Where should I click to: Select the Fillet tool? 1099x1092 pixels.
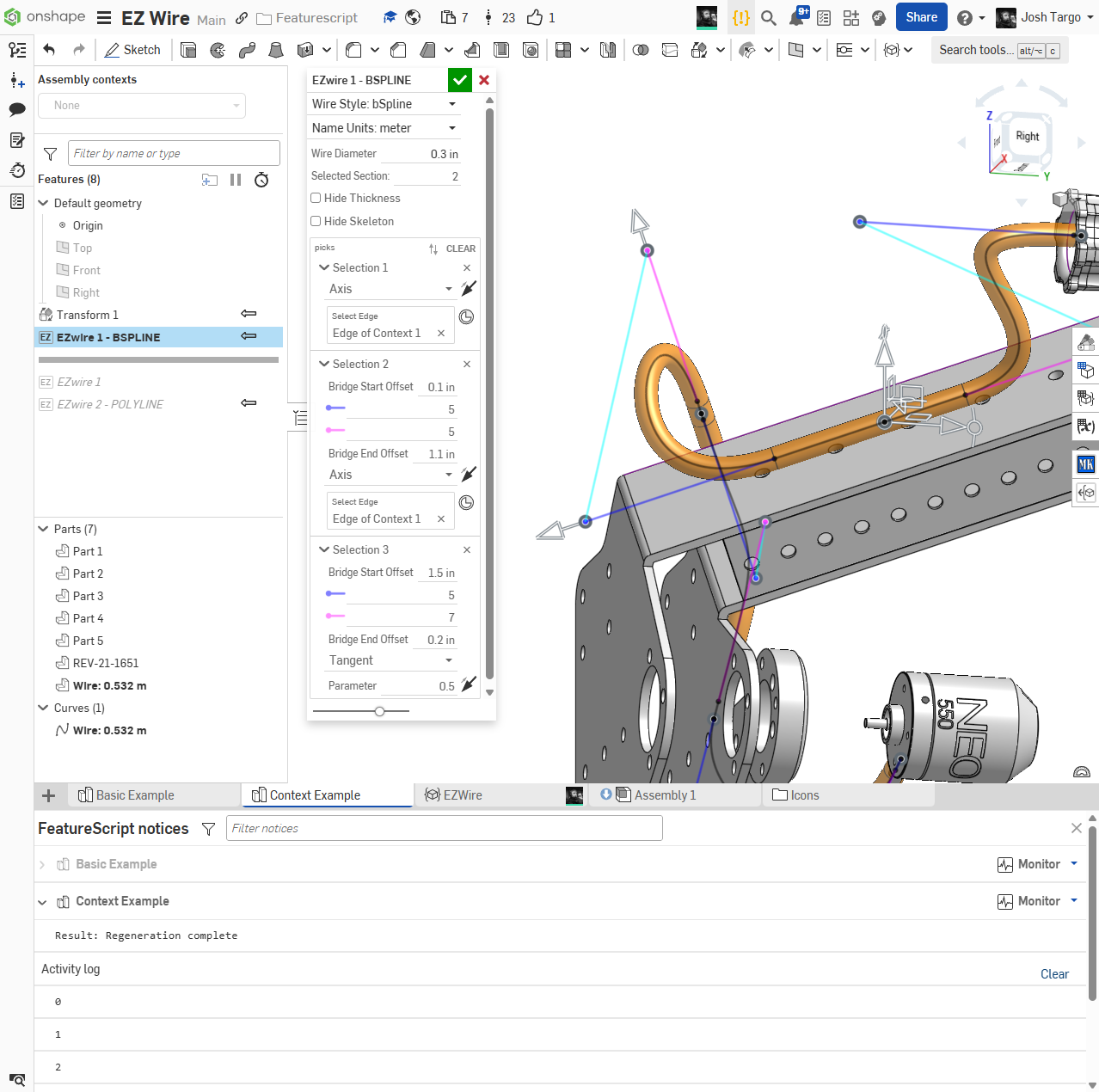(353, 50)
